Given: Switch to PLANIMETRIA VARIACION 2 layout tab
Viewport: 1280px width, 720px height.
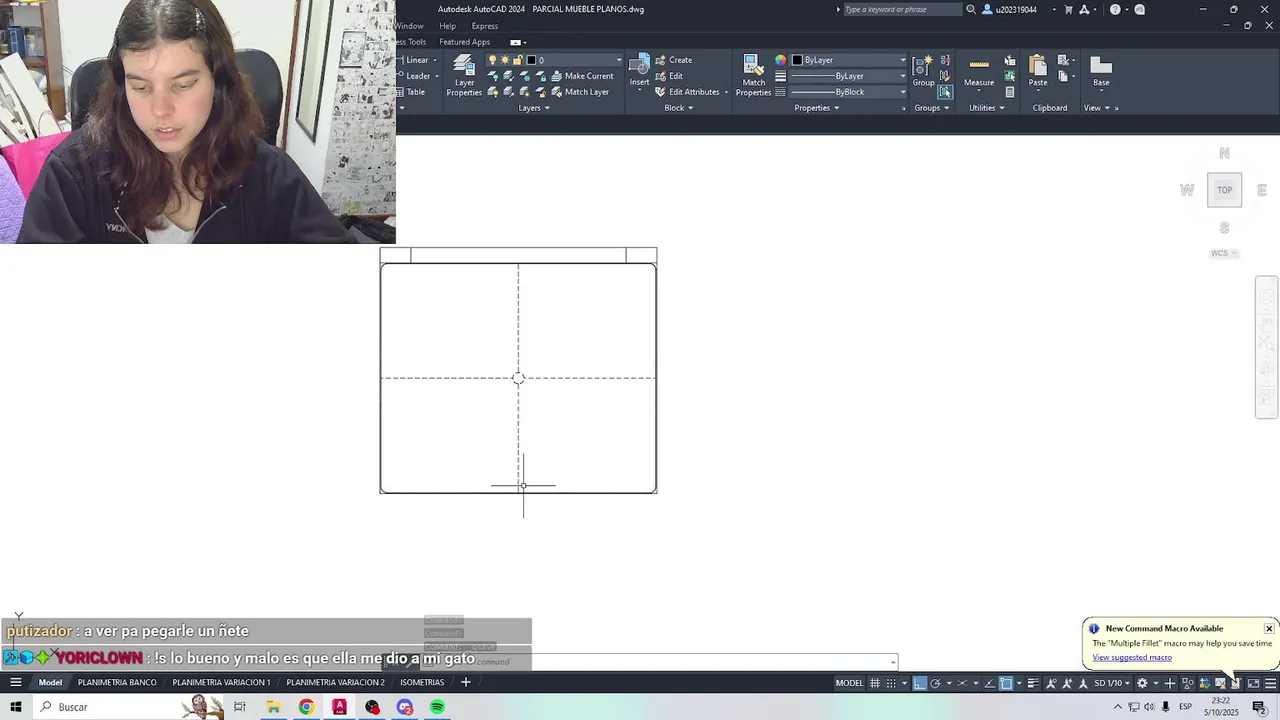Looking at the screenshot, I should 335,682.
